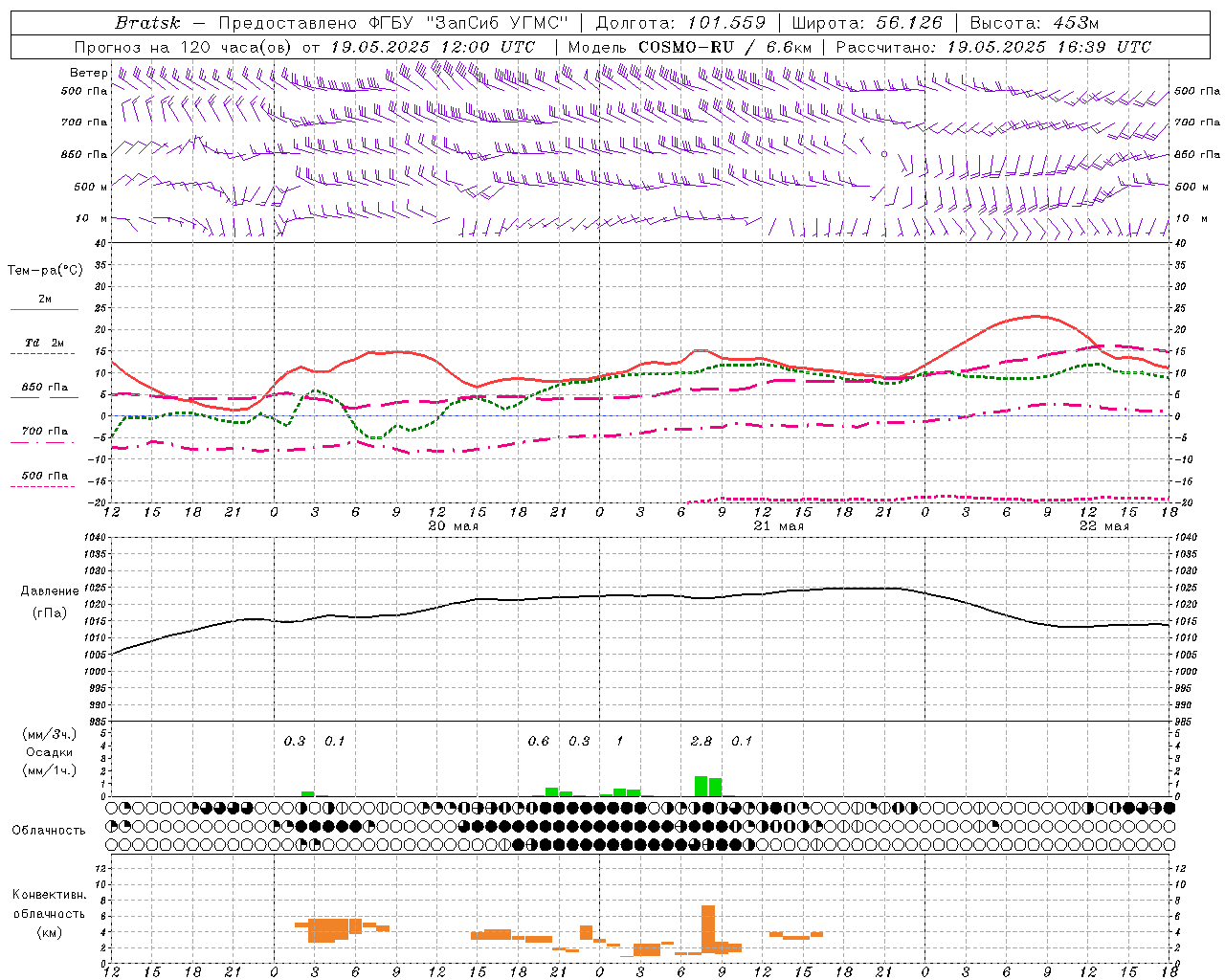Viewport: 1225px width, 980px height.
Task: Select the Осадки precipitation label
Action: 49,752
